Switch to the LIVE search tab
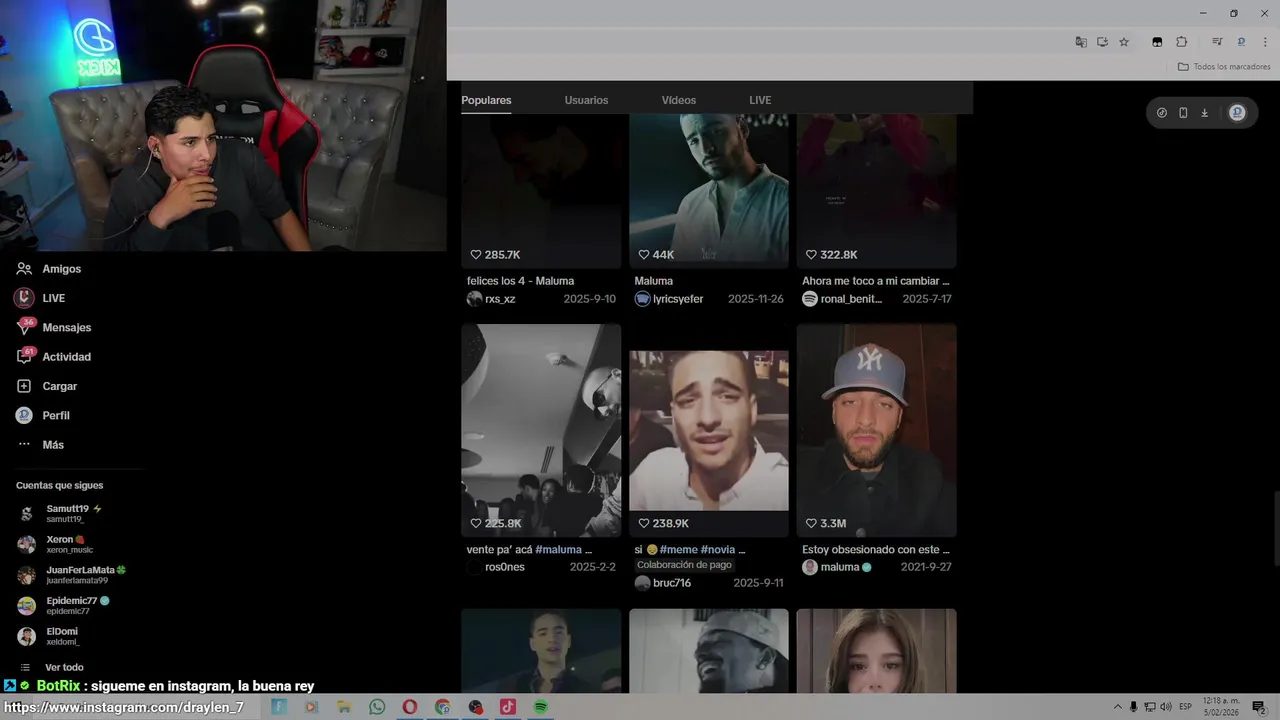The image size is (1280, 720). tap(760, 100)
